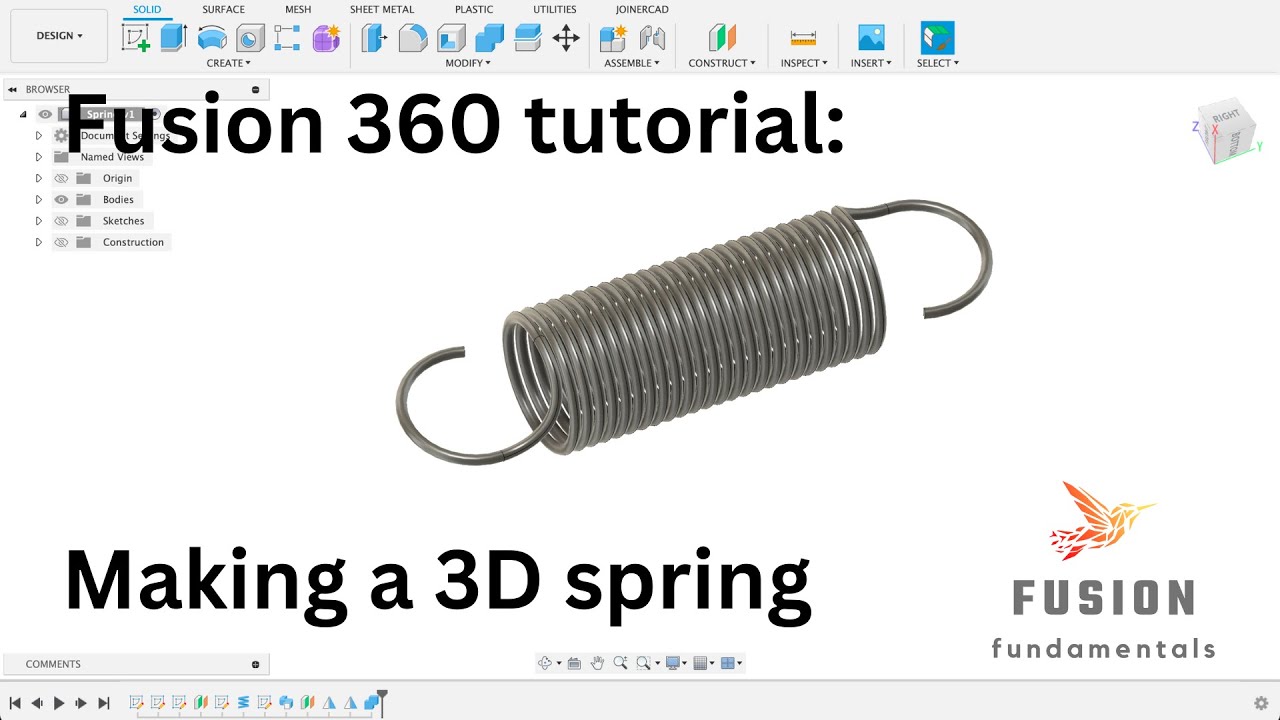Image resolution: width=1280 pixels, height=720 pixels.
Task: Open the CREATE dropdown menu
Action: click(229, 63)
